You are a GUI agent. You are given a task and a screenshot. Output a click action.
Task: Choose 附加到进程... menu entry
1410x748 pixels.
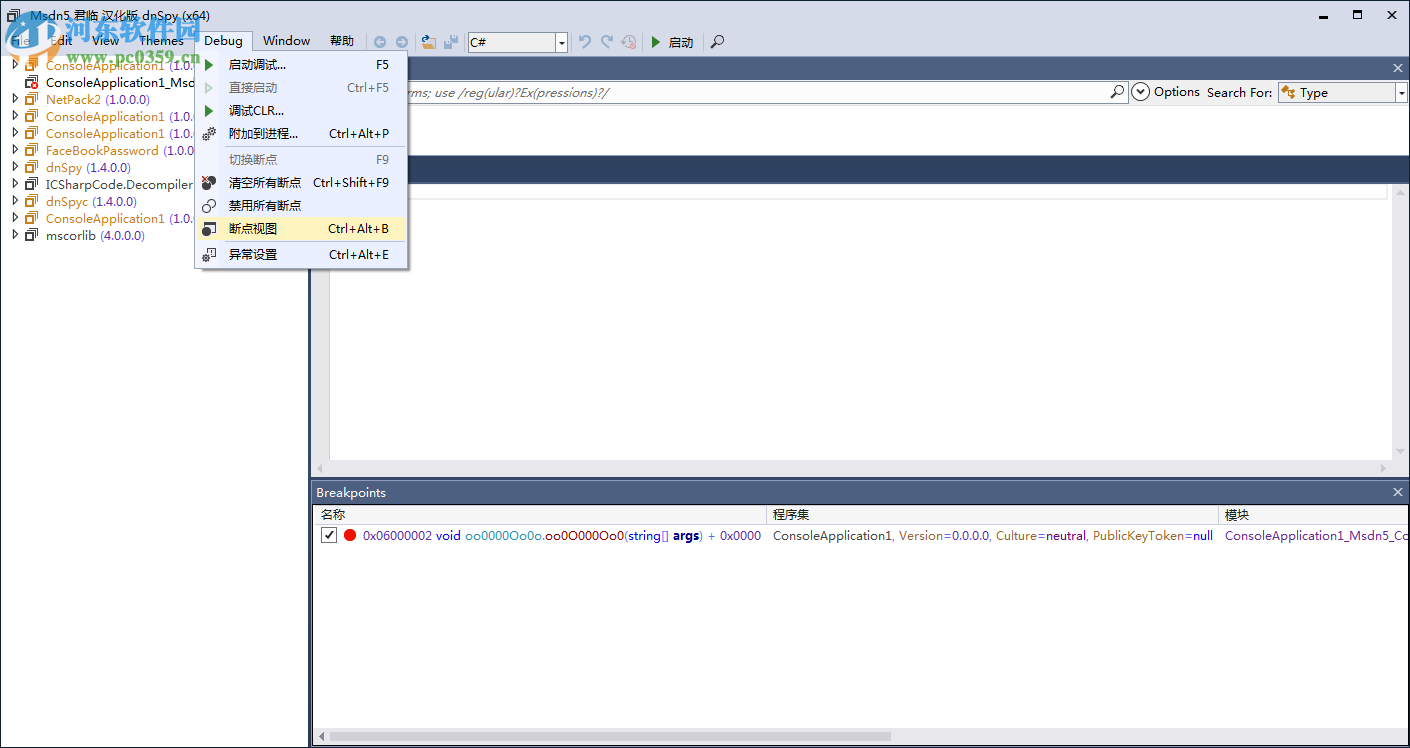point(301,134)
